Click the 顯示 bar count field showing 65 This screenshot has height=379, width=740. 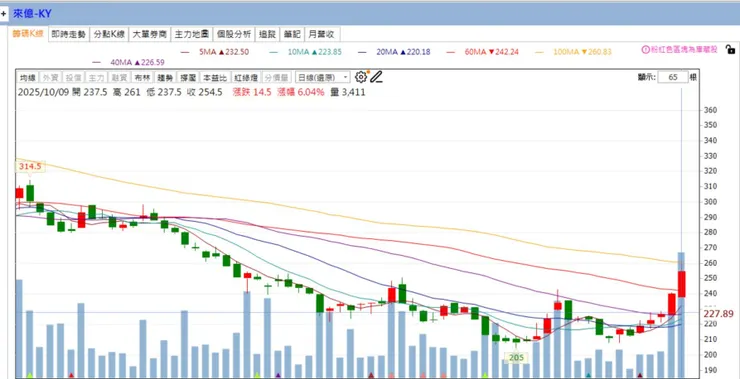point(673,77)
